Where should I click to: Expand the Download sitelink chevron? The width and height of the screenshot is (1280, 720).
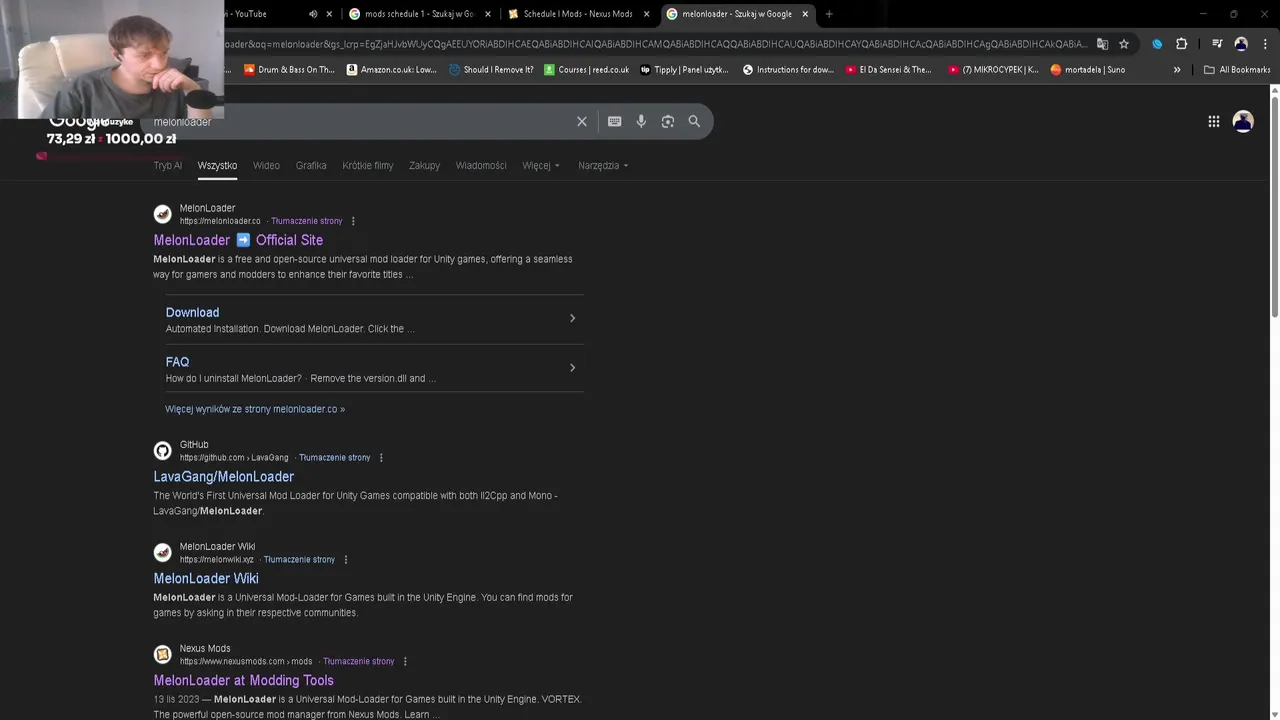pos(572,318)
